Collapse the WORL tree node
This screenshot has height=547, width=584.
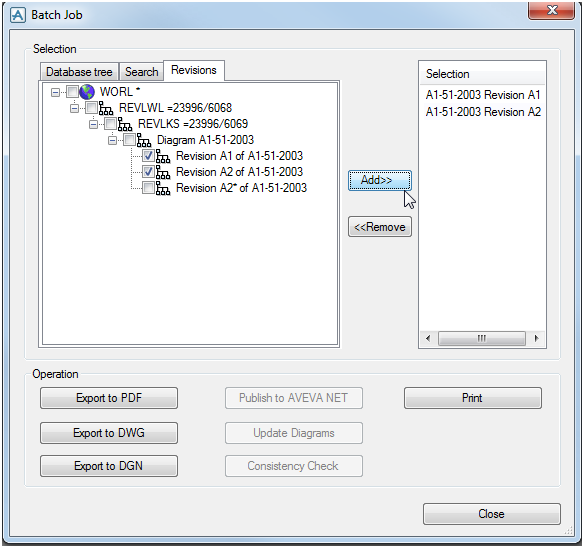[55, 92]
